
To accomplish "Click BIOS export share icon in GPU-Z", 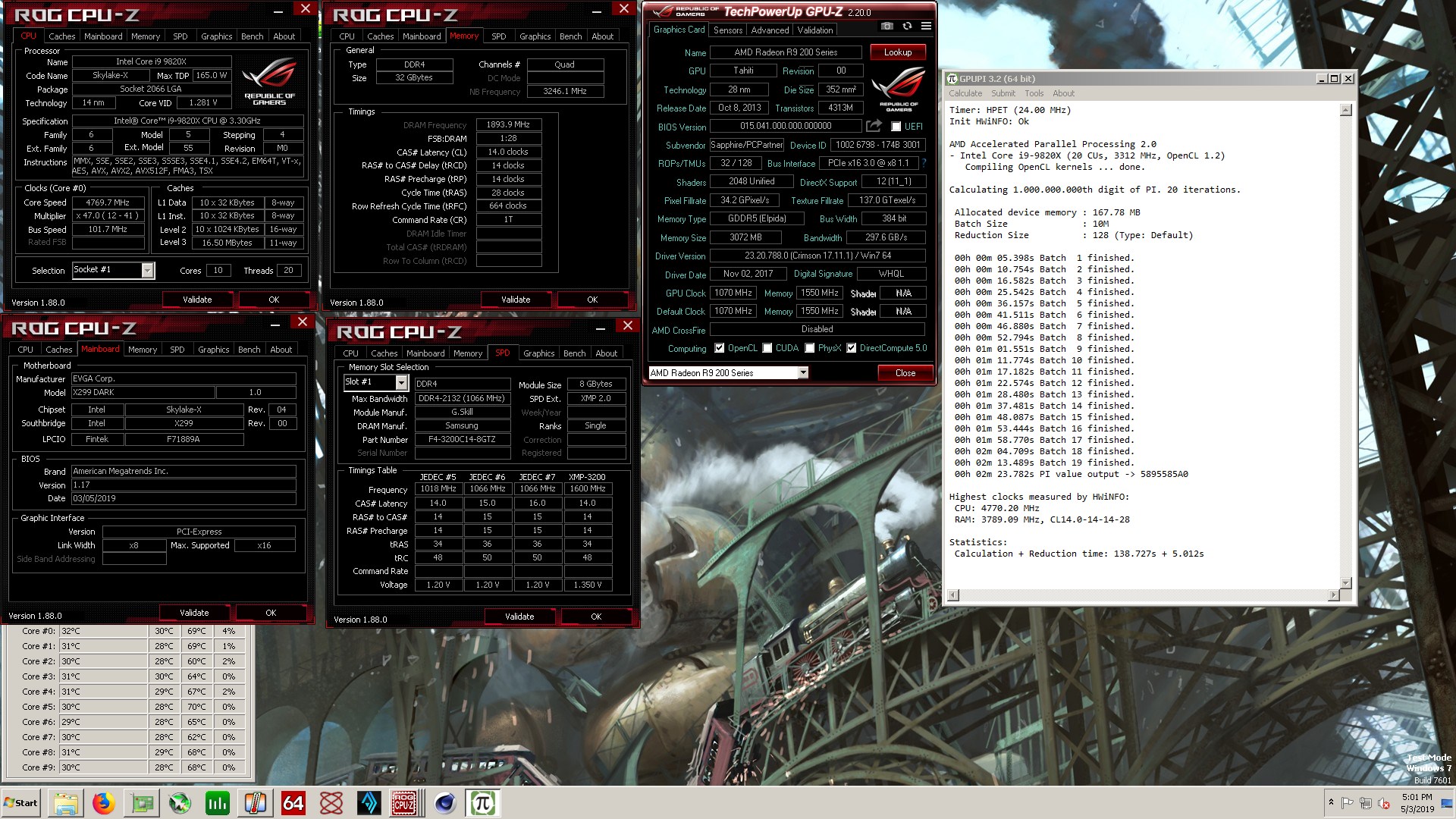I will 874,126.
